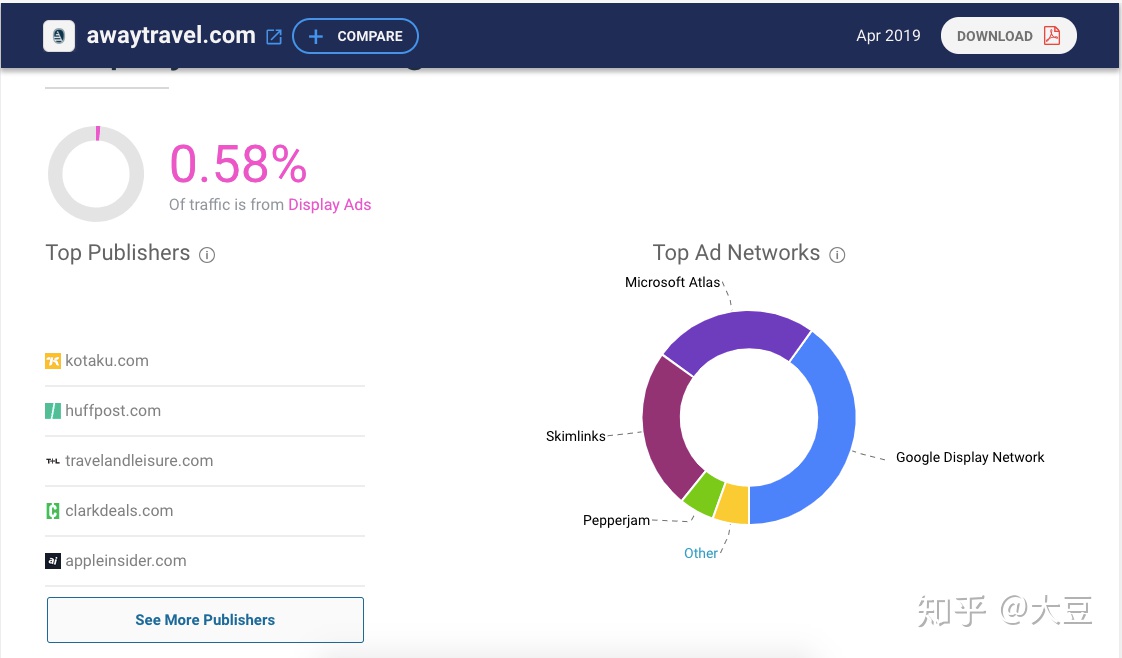
Task: Click the display traffic share donut gauge
Action: 96,174
